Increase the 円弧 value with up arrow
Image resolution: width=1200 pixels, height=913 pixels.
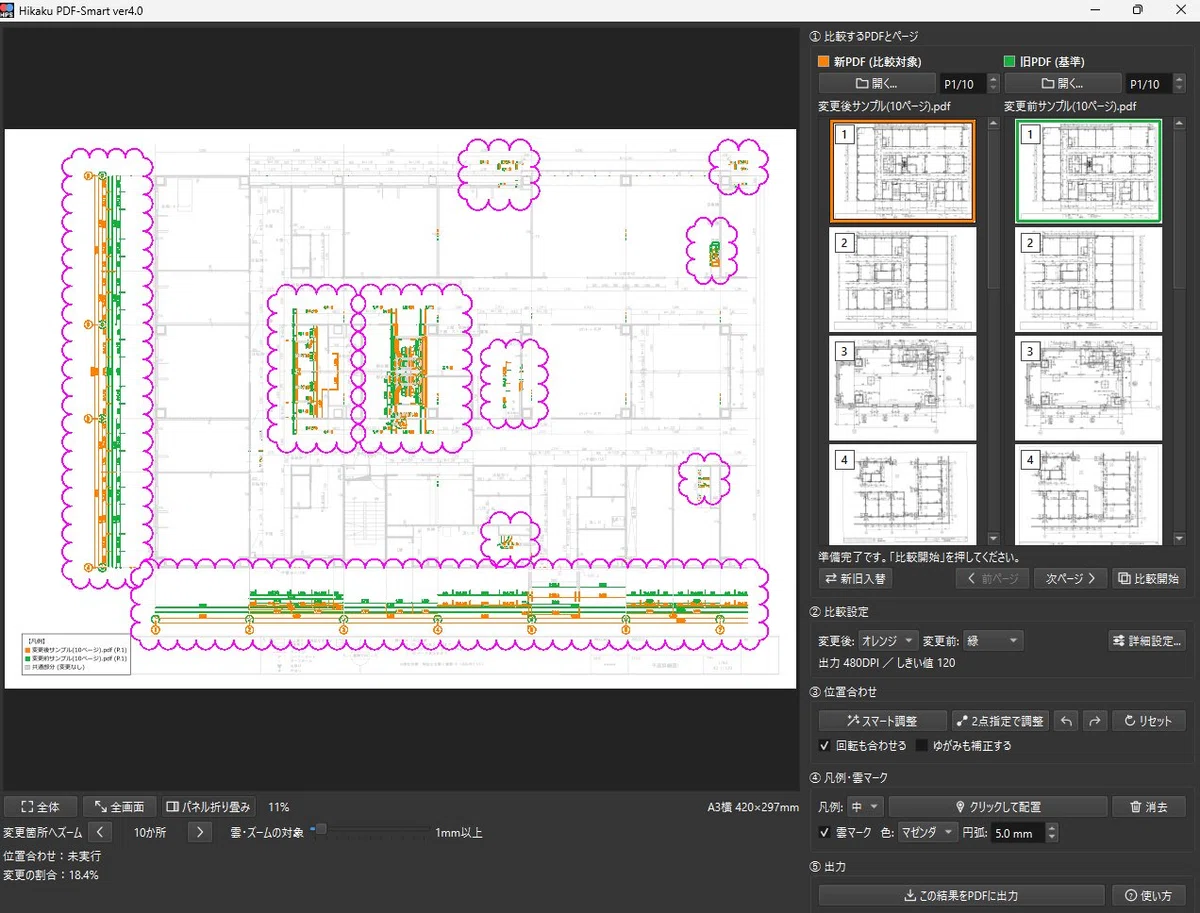click(1051, 827)
